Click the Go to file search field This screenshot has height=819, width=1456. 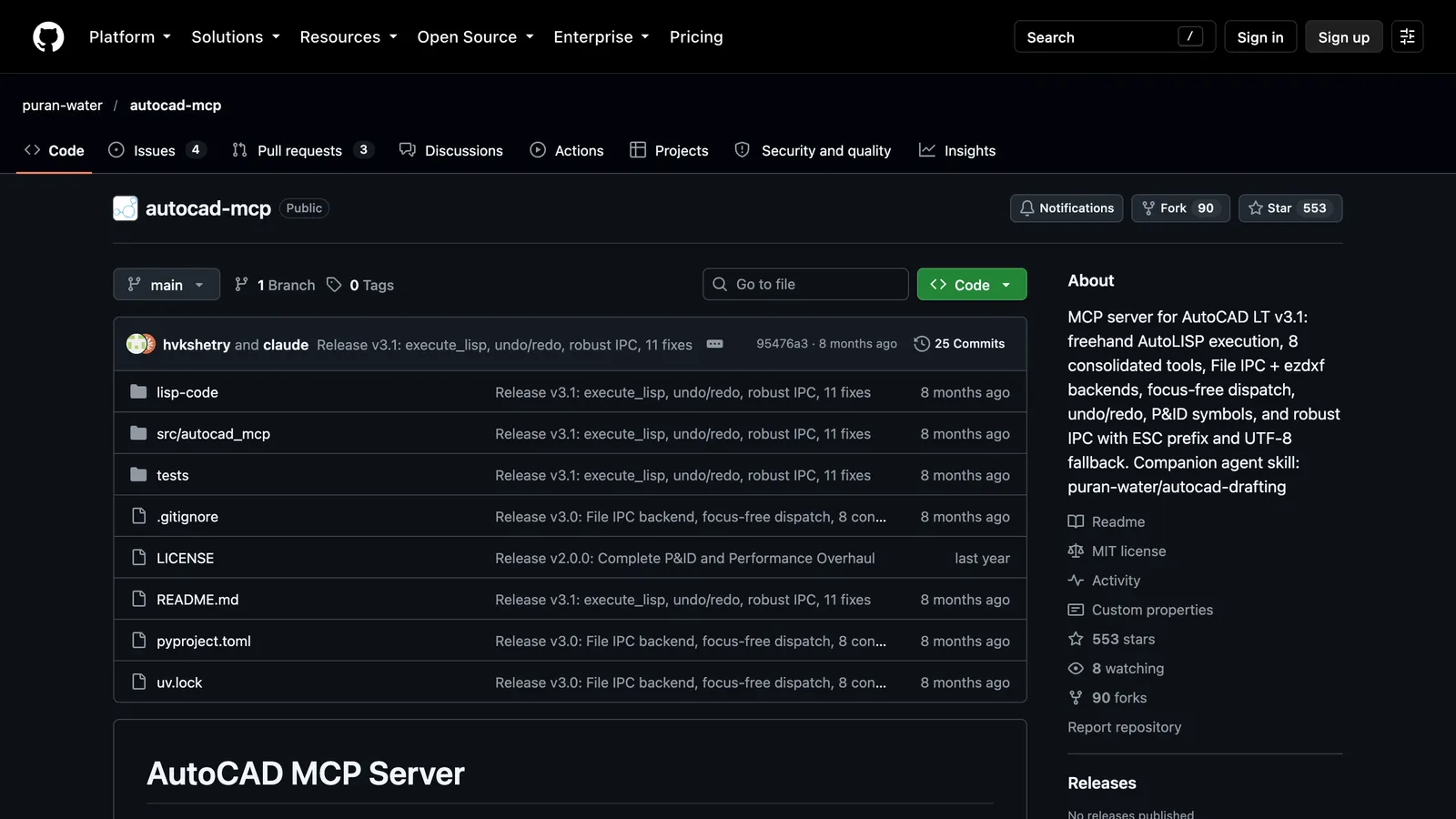(x=805, y=284)
